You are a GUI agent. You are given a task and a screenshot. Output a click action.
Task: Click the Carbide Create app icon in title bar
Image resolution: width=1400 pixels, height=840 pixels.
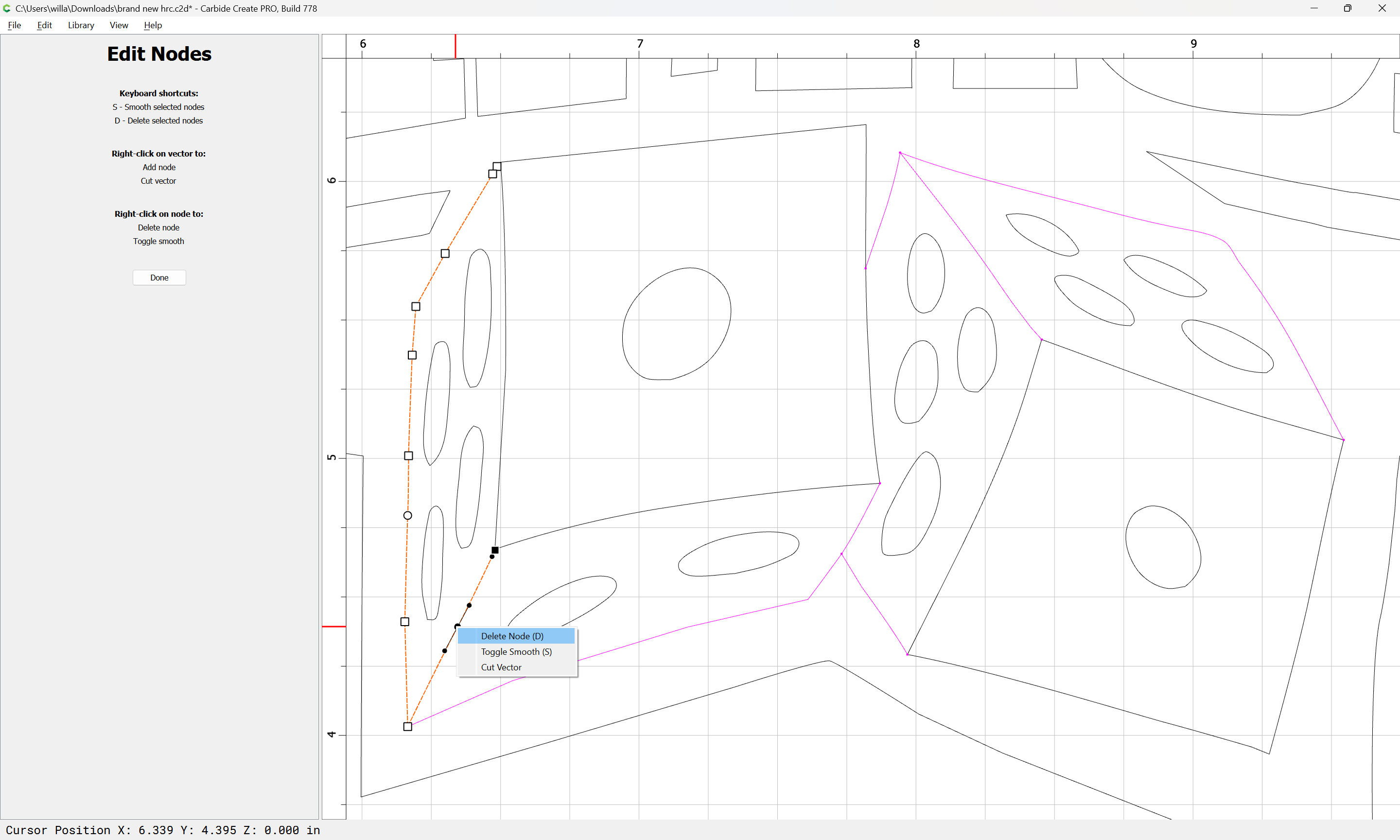(x=7, y=8)
